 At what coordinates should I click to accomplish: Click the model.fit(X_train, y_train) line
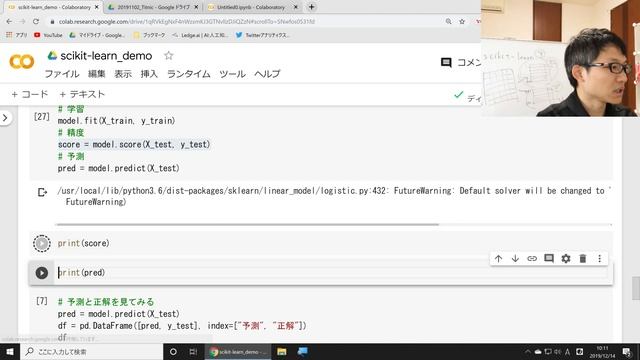click(116, 121)
